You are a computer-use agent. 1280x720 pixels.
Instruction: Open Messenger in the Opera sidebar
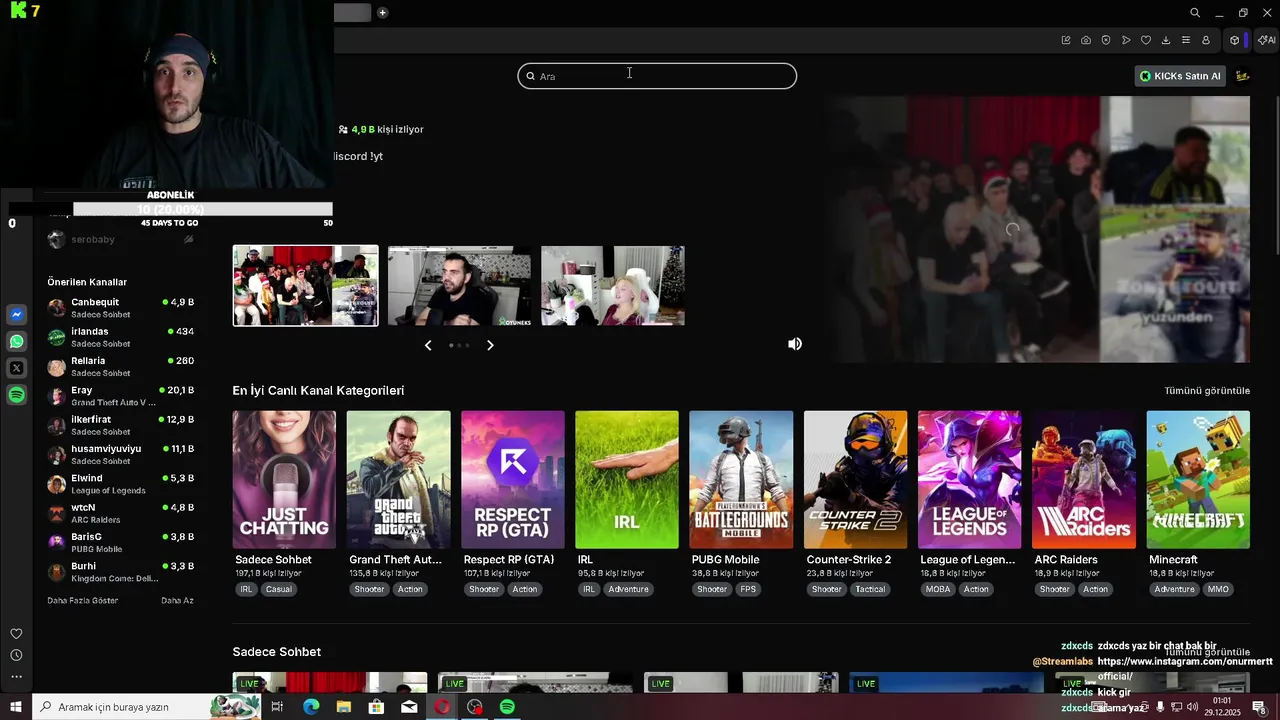pyautogui.click(x=16, y=314)
